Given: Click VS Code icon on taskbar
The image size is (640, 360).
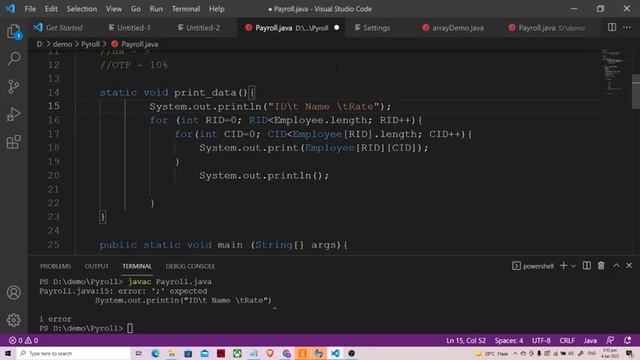Looking at the screenshot, I should click(335, 353).
